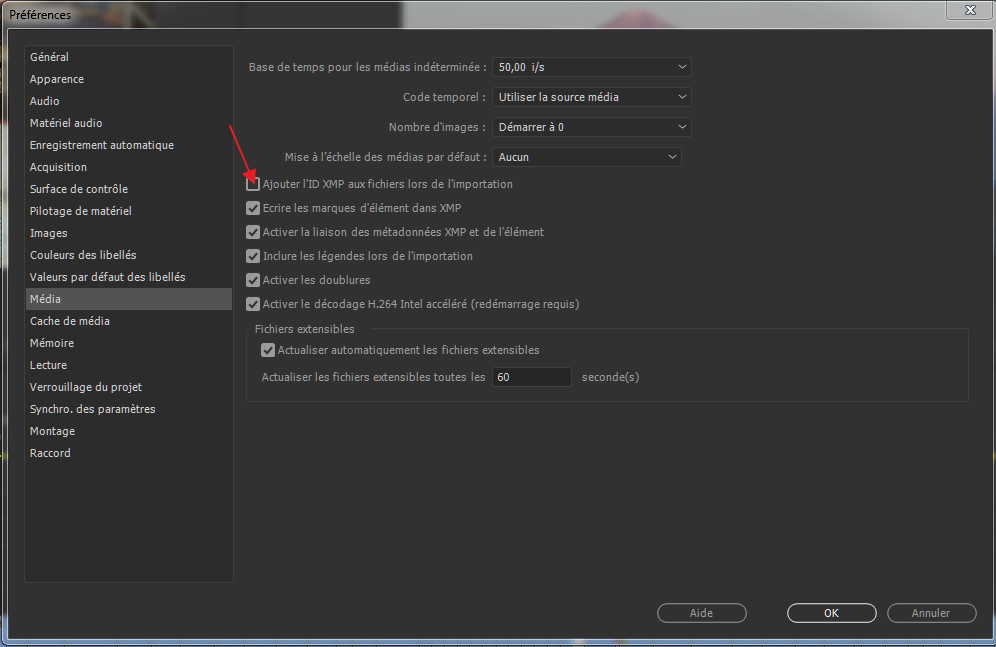Toggle Activer la liaison des métadonnées XMP
Image resolution: width=996 pixels, height=647 pixels.
(253, 232)
